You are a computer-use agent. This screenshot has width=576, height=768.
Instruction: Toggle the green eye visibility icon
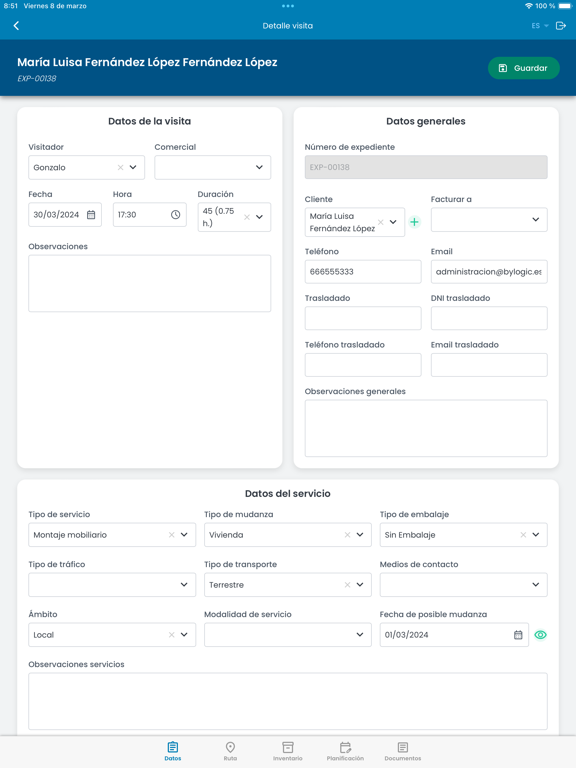540,635
